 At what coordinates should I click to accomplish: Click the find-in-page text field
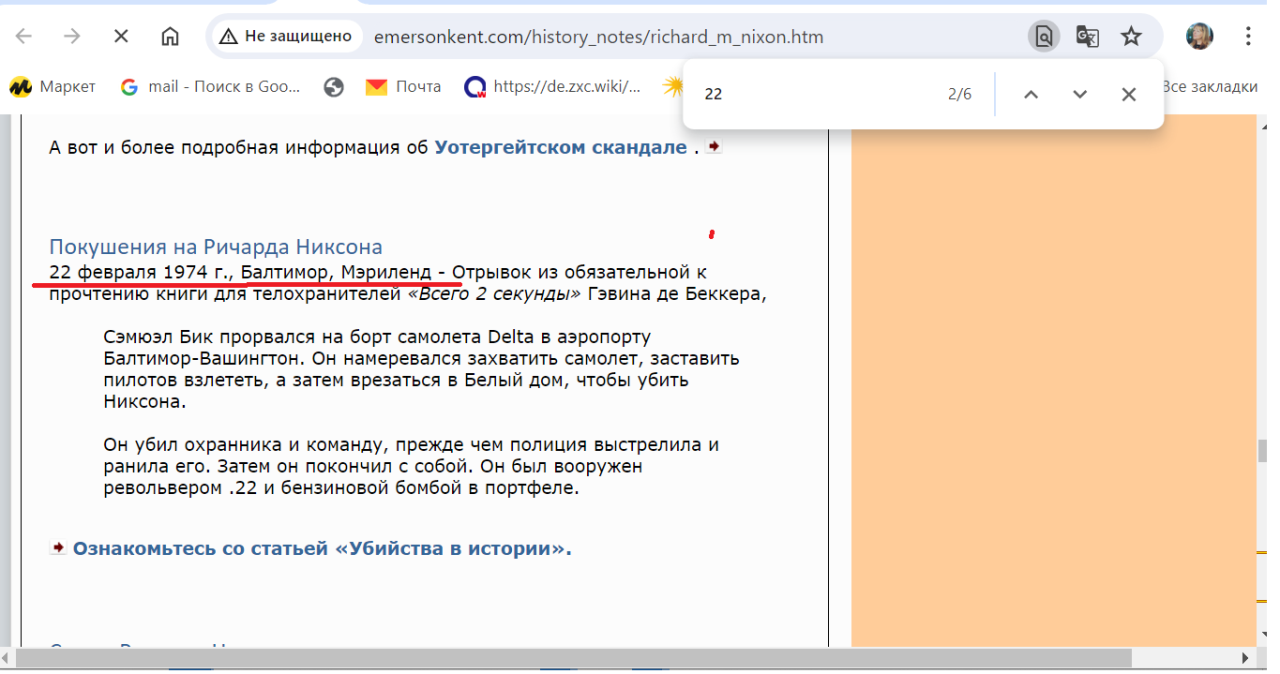(815, 94)
